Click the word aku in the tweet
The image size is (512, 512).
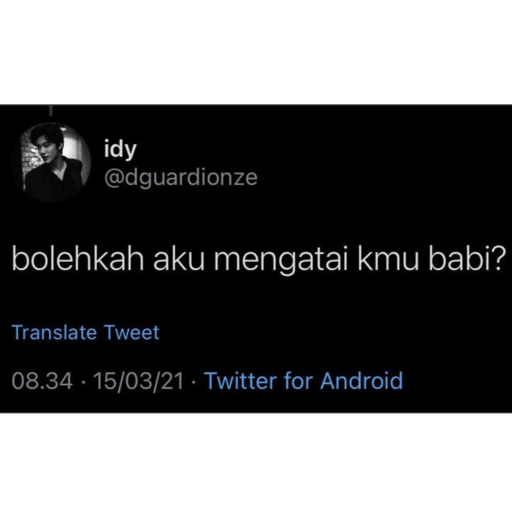[179, 259]
